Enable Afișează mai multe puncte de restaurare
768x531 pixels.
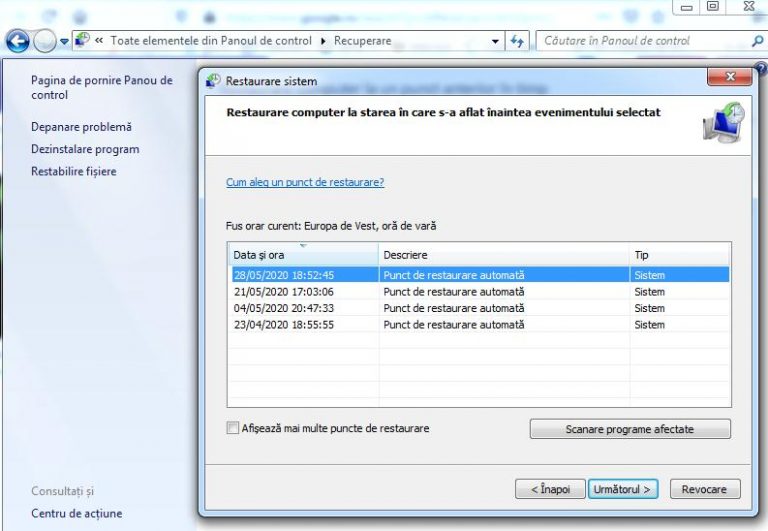[x=233, y=428]
